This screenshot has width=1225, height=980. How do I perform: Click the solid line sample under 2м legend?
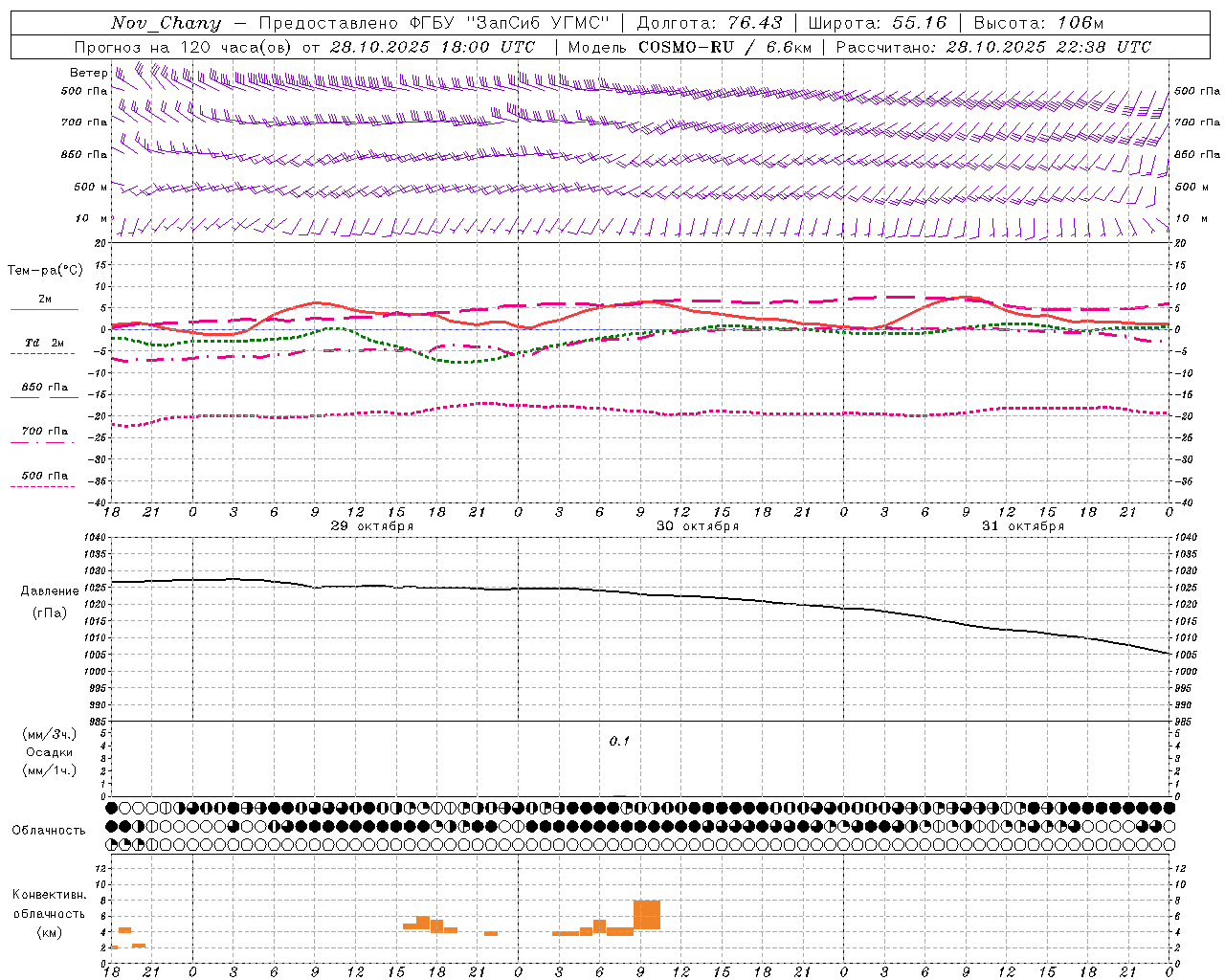click(44, 310)
